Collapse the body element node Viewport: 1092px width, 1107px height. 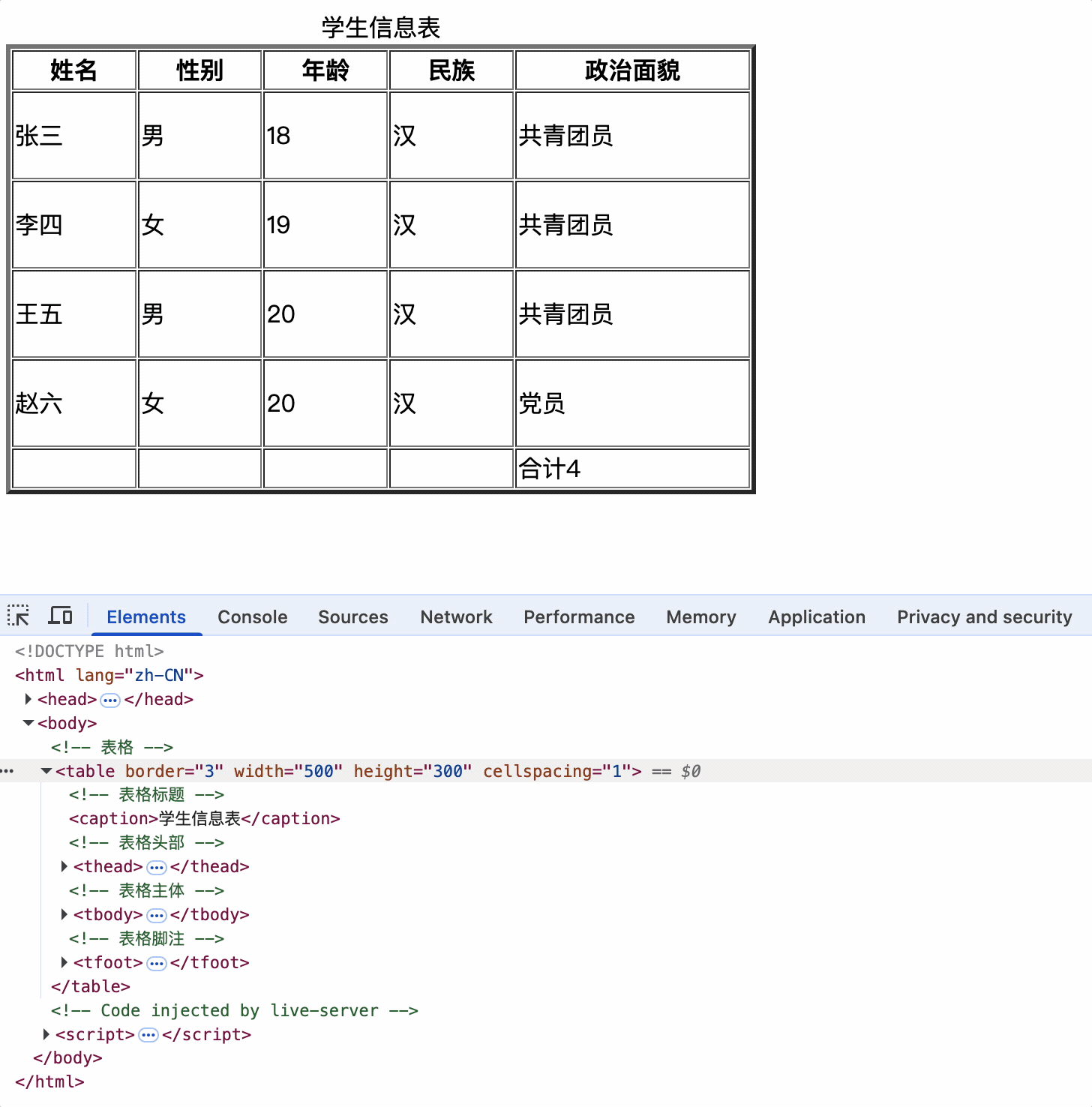28,723
